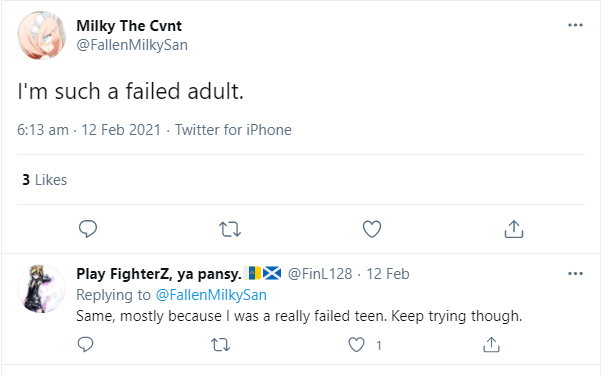The height and width of the screenshot is (376, 606).
Task: Like FinL128's reply with heart icon
Action: (356, 344)
